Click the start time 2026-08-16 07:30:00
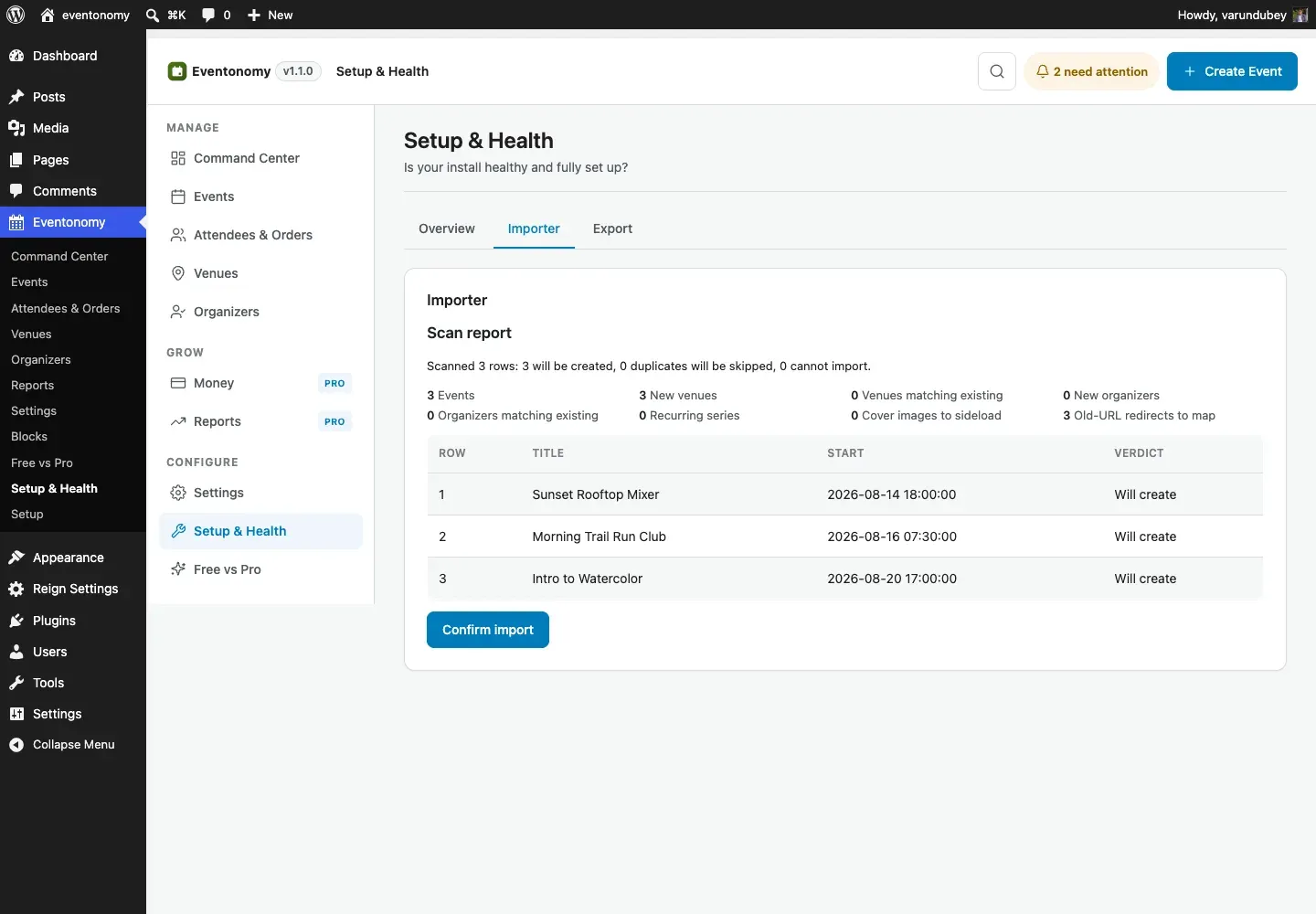 tap(892, 537)
